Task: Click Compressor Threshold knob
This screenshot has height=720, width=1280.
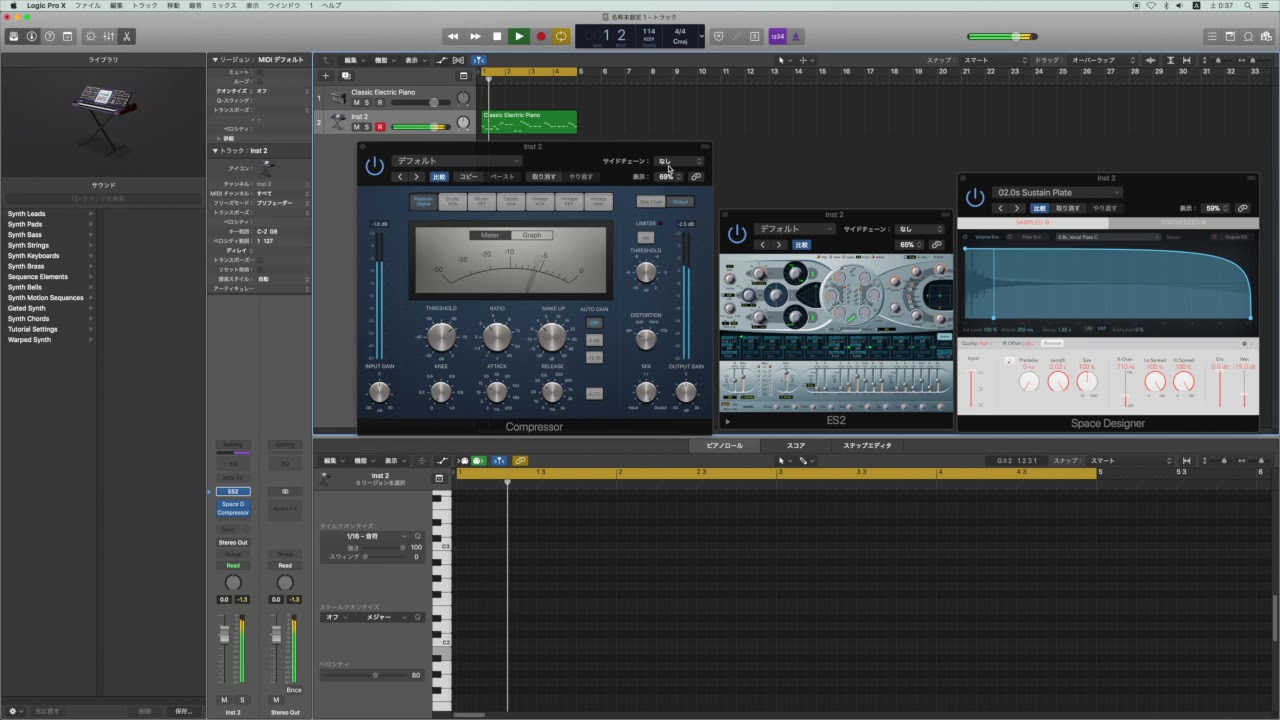Action: click(441, 336)
